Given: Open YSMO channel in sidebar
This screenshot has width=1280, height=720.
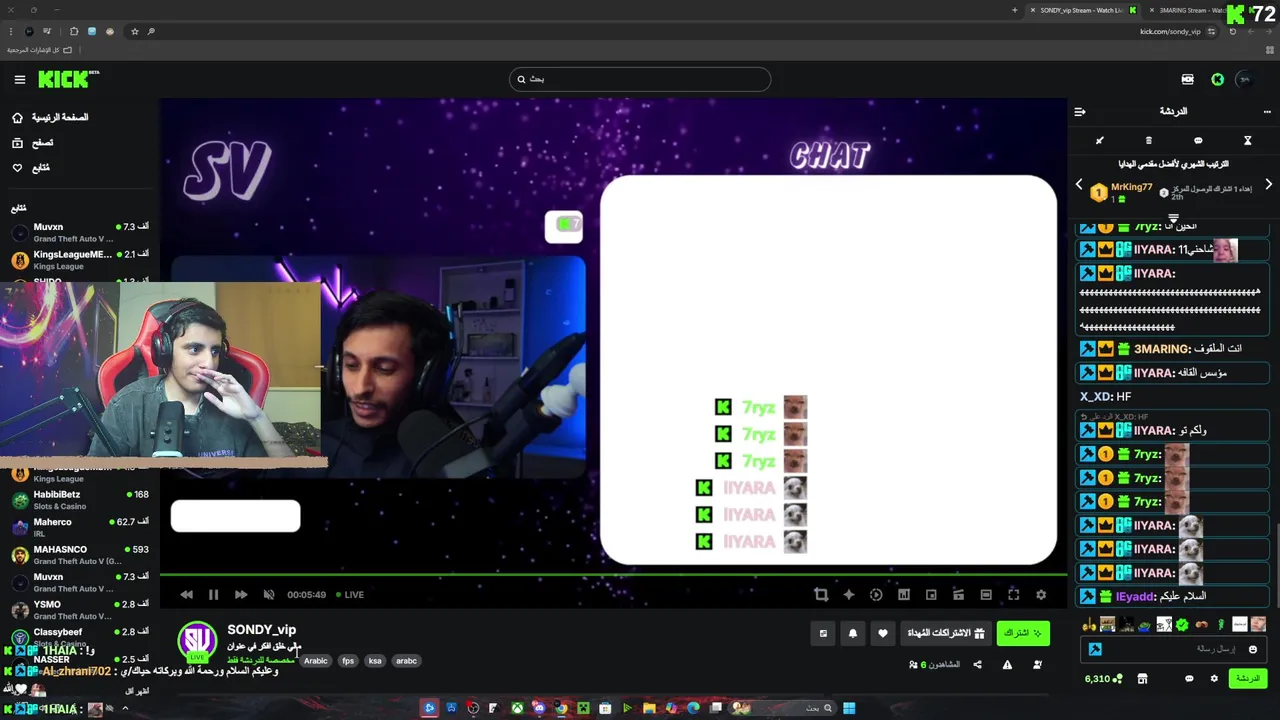Looking at the screenshot, I should click(x=80, y=609).
